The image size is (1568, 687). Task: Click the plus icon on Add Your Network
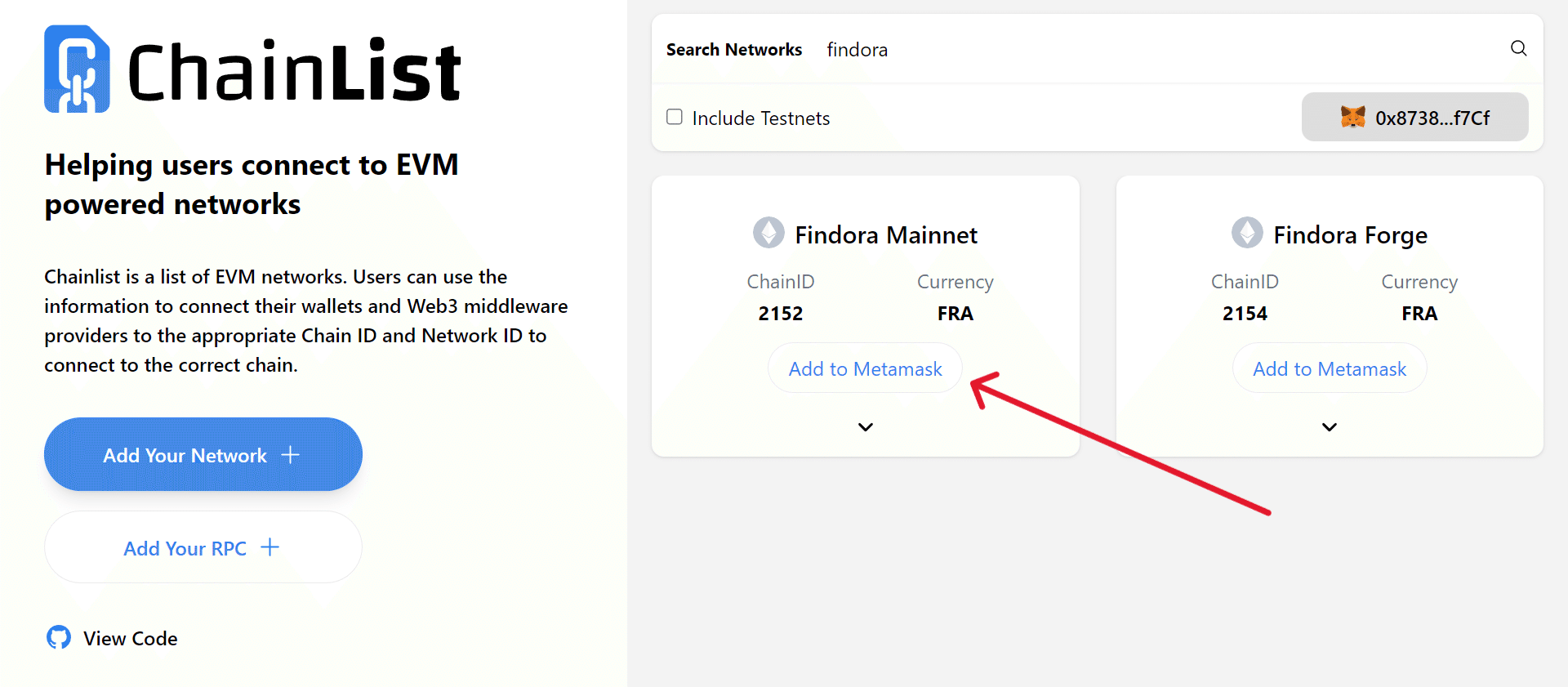point(291,455)
